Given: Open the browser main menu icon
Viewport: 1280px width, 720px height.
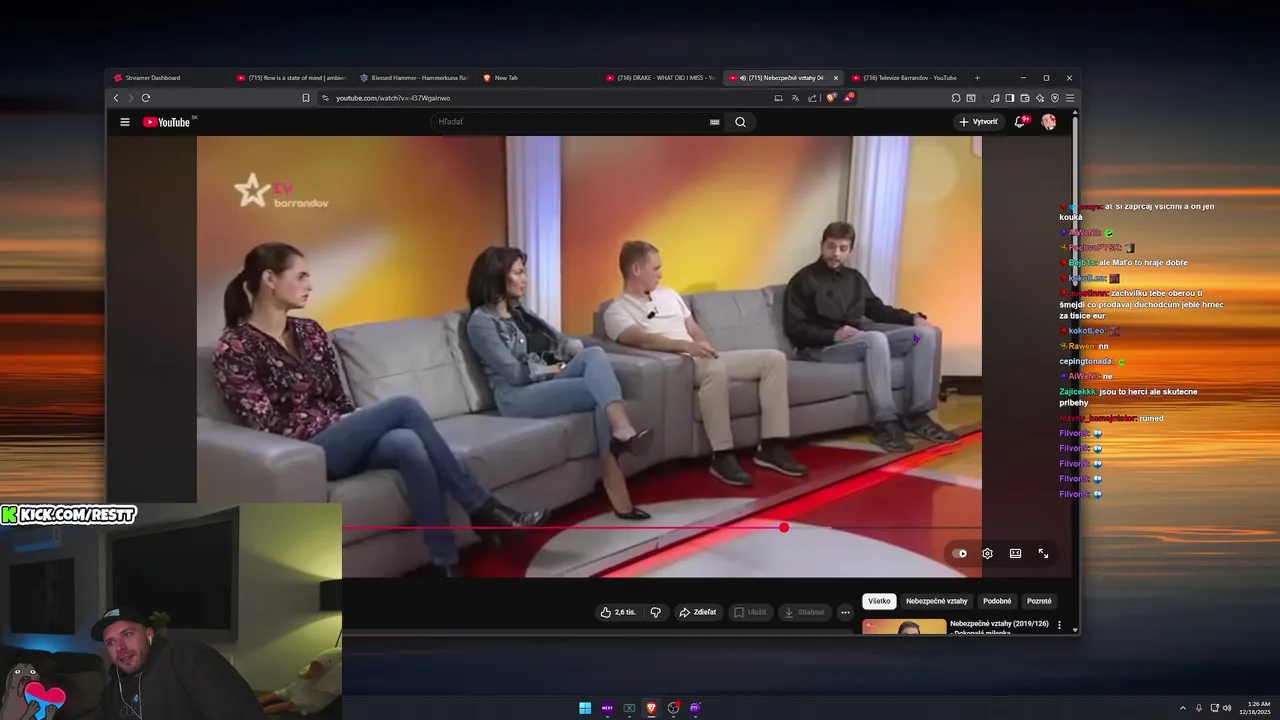Looking at the screenshot, I should pos(1070,98).
